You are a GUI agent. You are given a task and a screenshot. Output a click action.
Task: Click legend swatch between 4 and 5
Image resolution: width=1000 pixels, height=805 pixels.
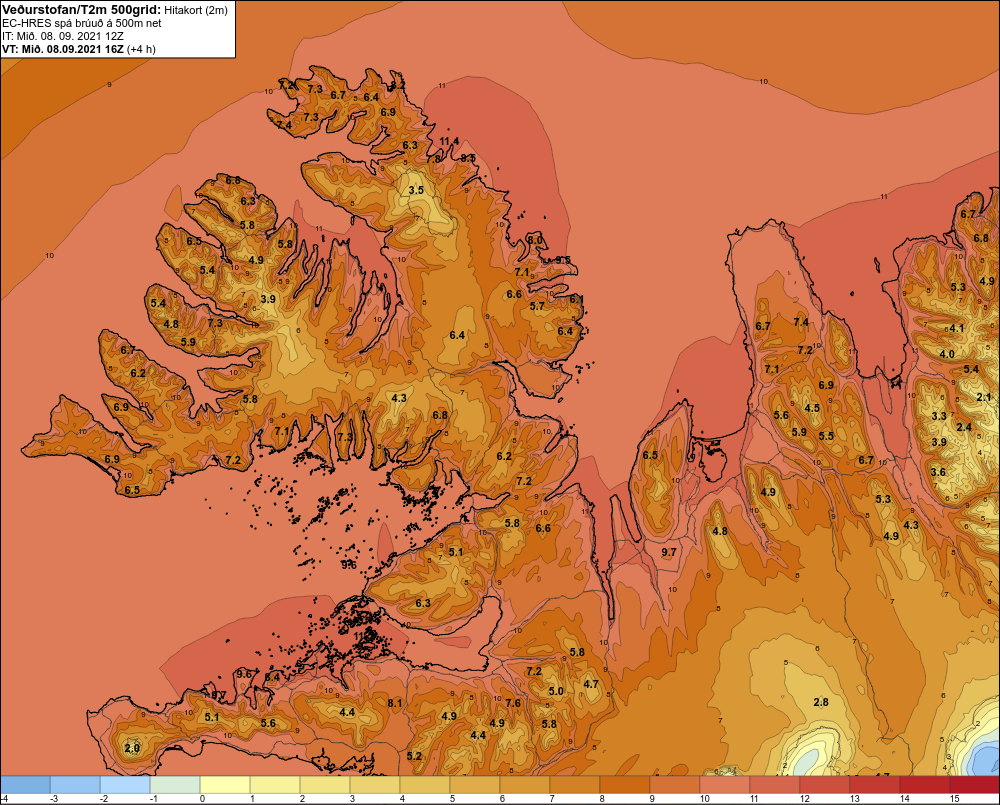click(425, 785)
